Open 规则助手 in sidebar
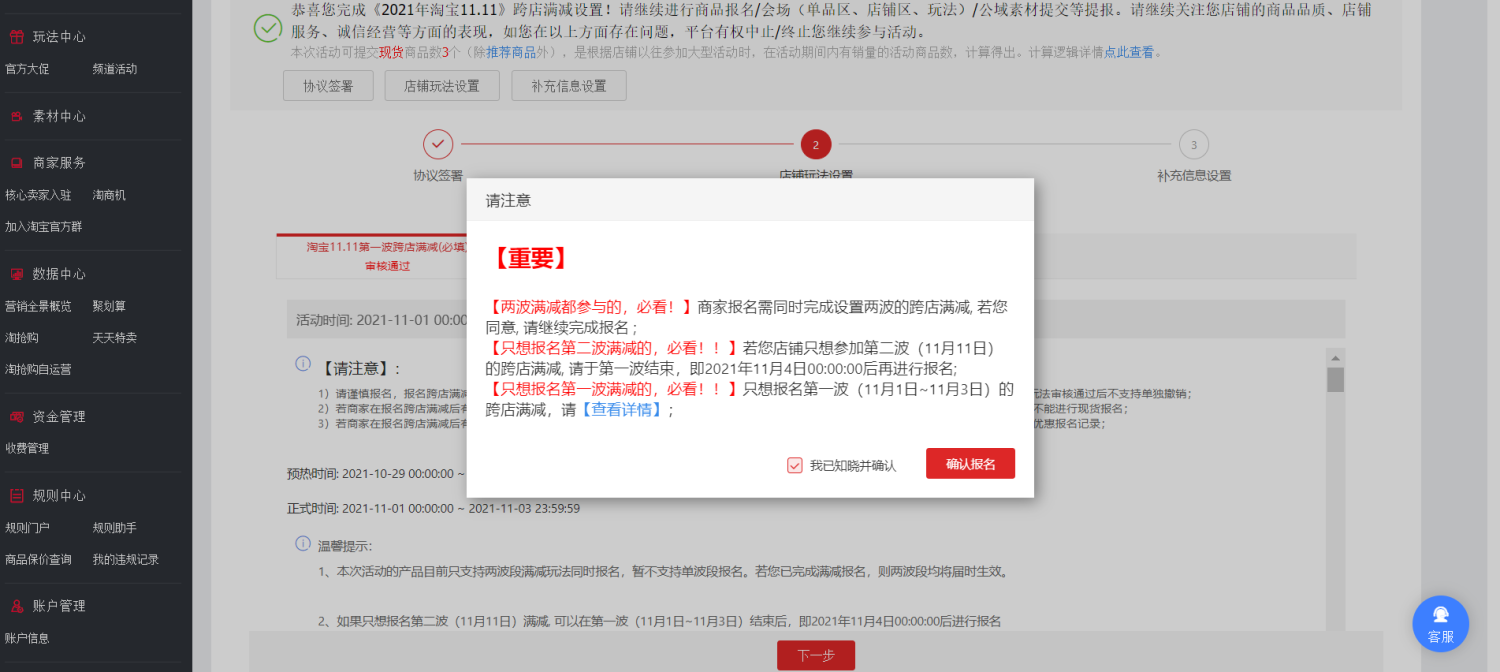 coord(115,528)
